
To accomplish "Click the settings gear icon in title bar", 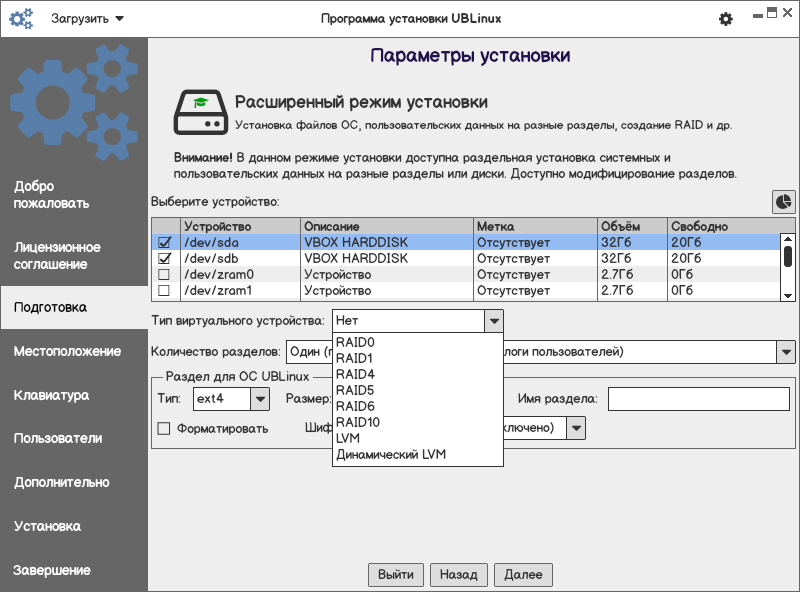I will coord(726,19).
